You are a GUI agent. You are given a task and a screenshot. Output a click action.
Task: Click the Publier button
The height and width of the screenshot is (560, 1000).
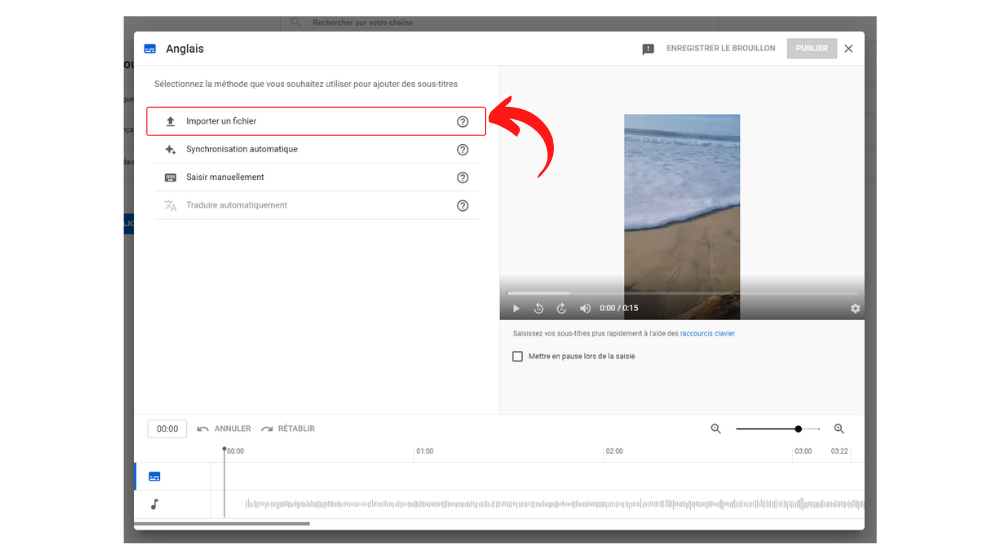click(x=811, y=48)
